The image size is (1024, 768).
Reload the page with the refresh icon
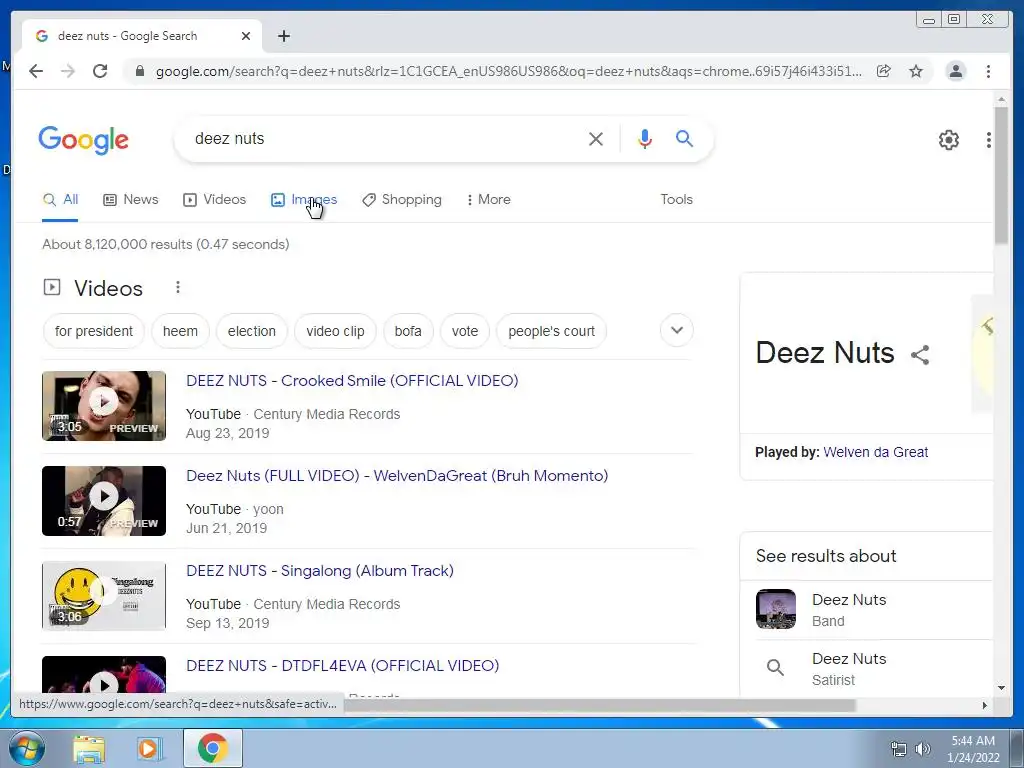tap(100, 71)
